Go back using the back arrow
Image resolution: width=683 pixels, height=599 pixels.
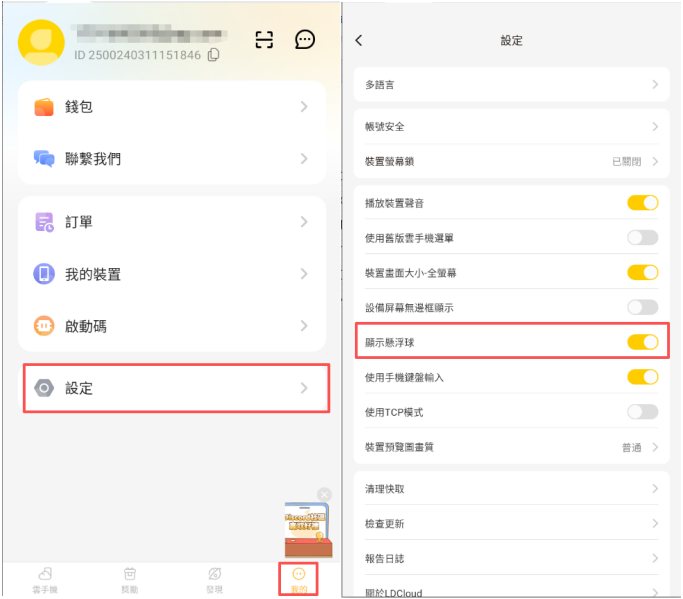point(359,41)
